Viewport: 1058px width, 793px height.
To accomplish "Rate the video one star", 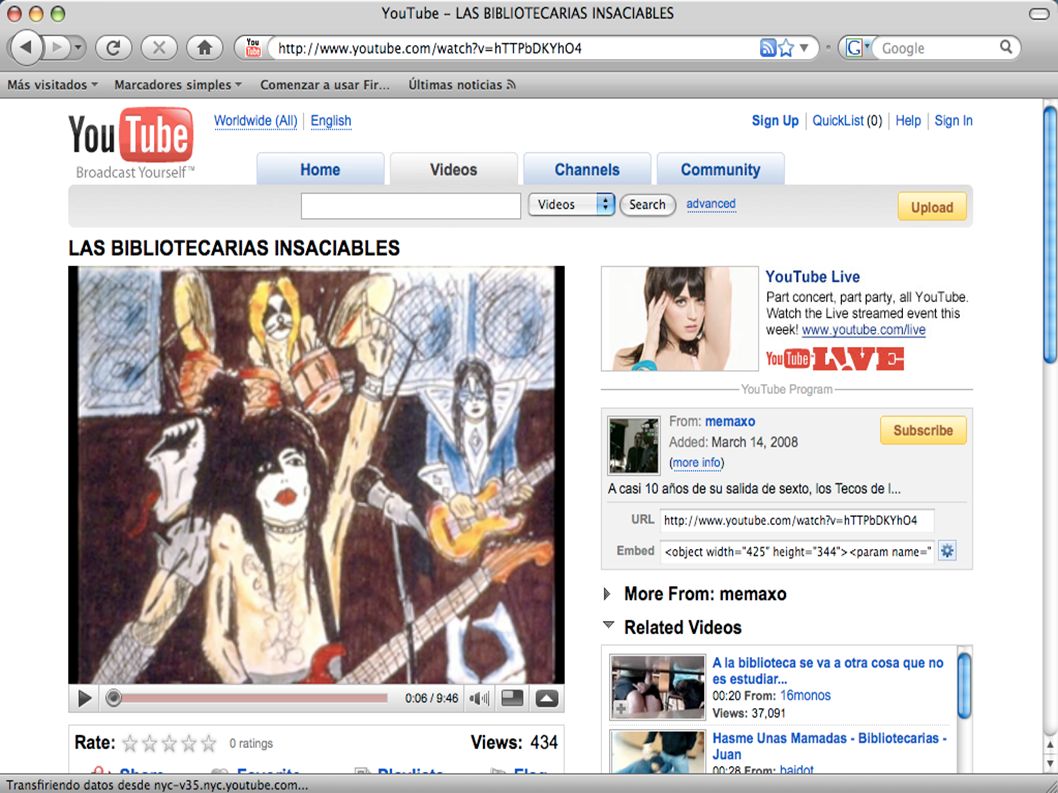I will pos(130,744).
